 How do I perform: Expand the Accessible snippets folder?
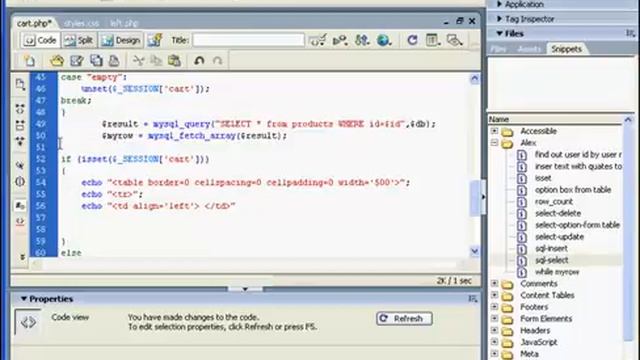494,131
